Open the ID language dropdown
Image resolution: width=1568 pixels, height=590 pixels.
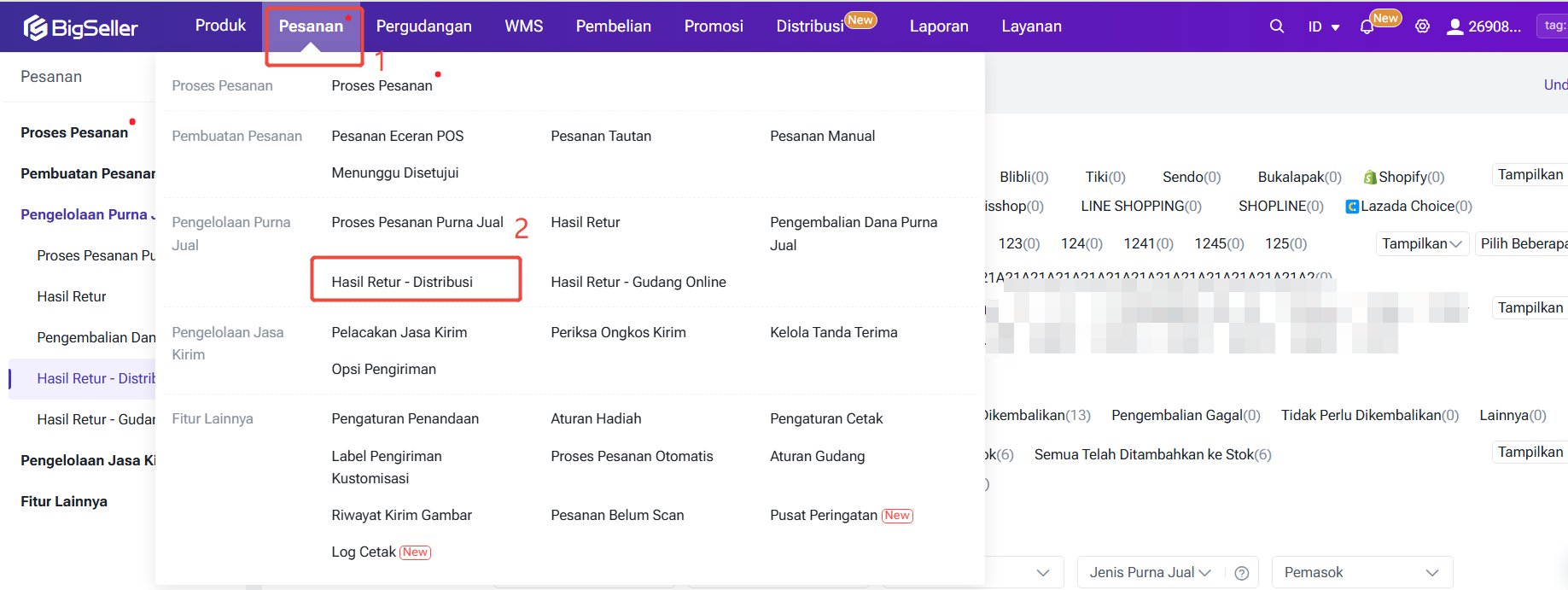click(x=1324, y=27)
